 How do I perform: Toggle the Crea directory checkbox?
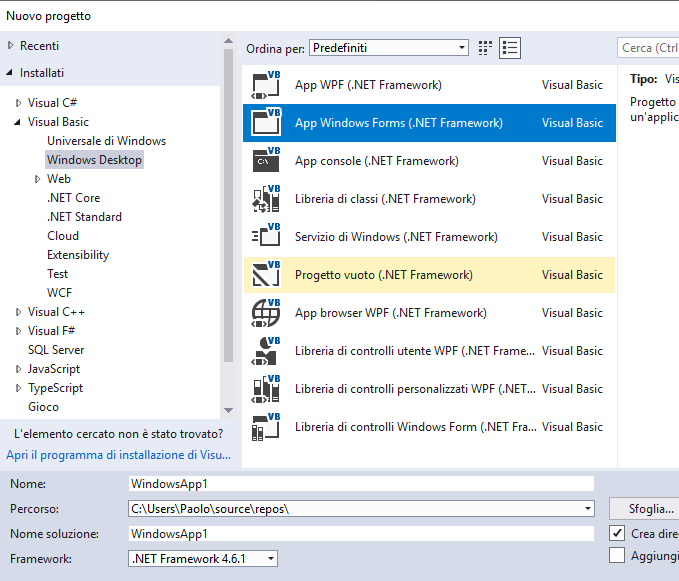(617, 533)
